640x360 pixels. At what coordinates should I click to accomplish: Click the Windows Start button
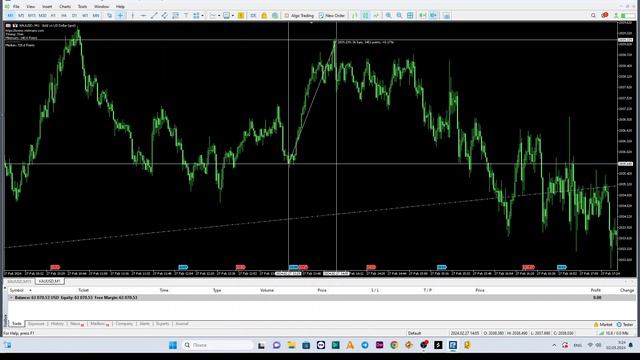(x=173, y=345)
